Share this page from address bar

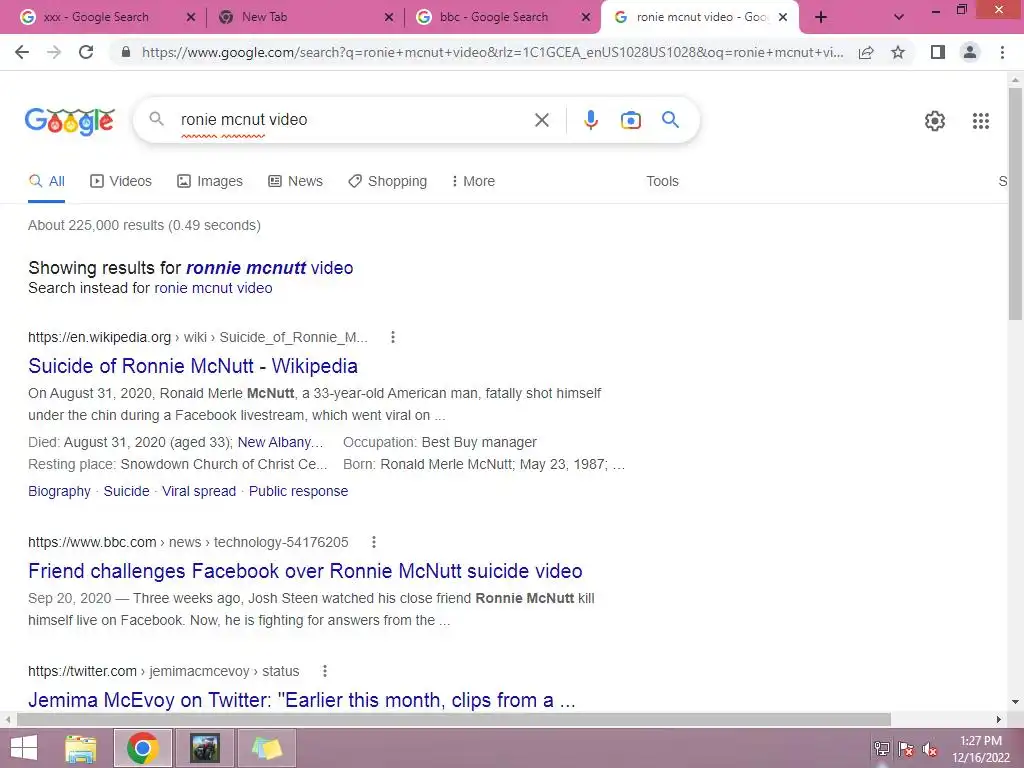[x=866, y=52]
